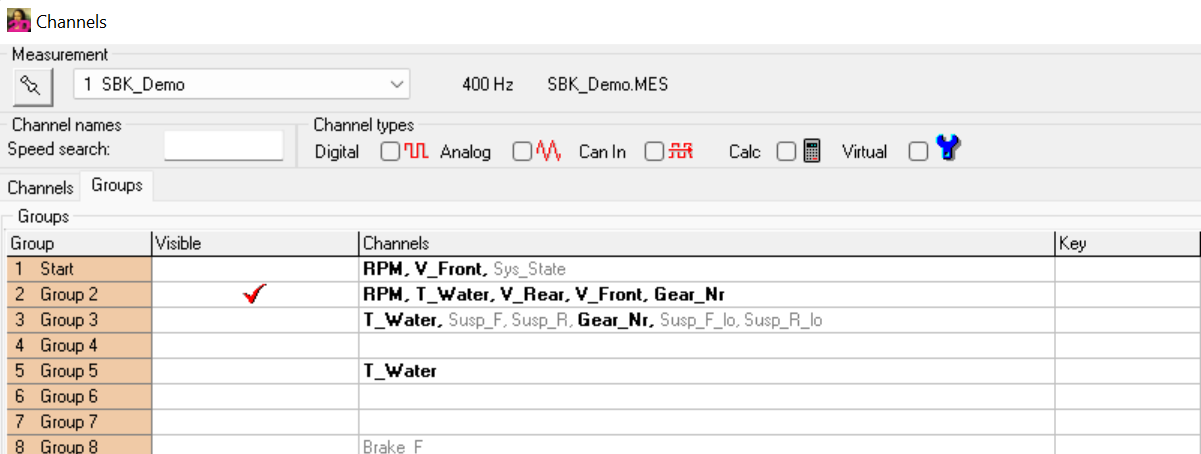The width and height of the screenshot is (1201, 454).
Task: Click the Analog red waveform icon
Action: [x=548, y=152]
